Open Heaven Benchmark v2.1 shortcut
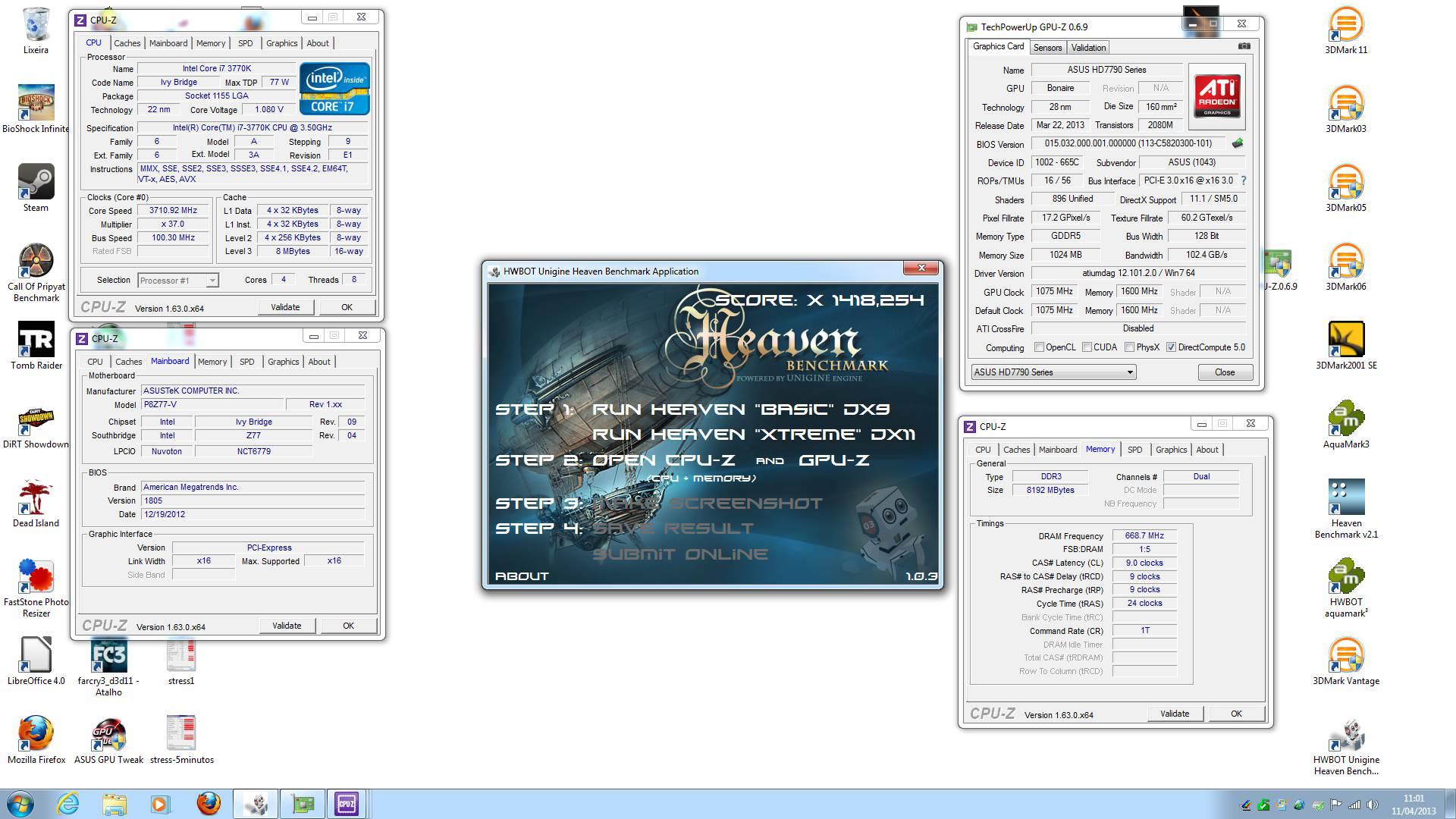This screenshot has height=819, width=1456. click(1346, 509)
